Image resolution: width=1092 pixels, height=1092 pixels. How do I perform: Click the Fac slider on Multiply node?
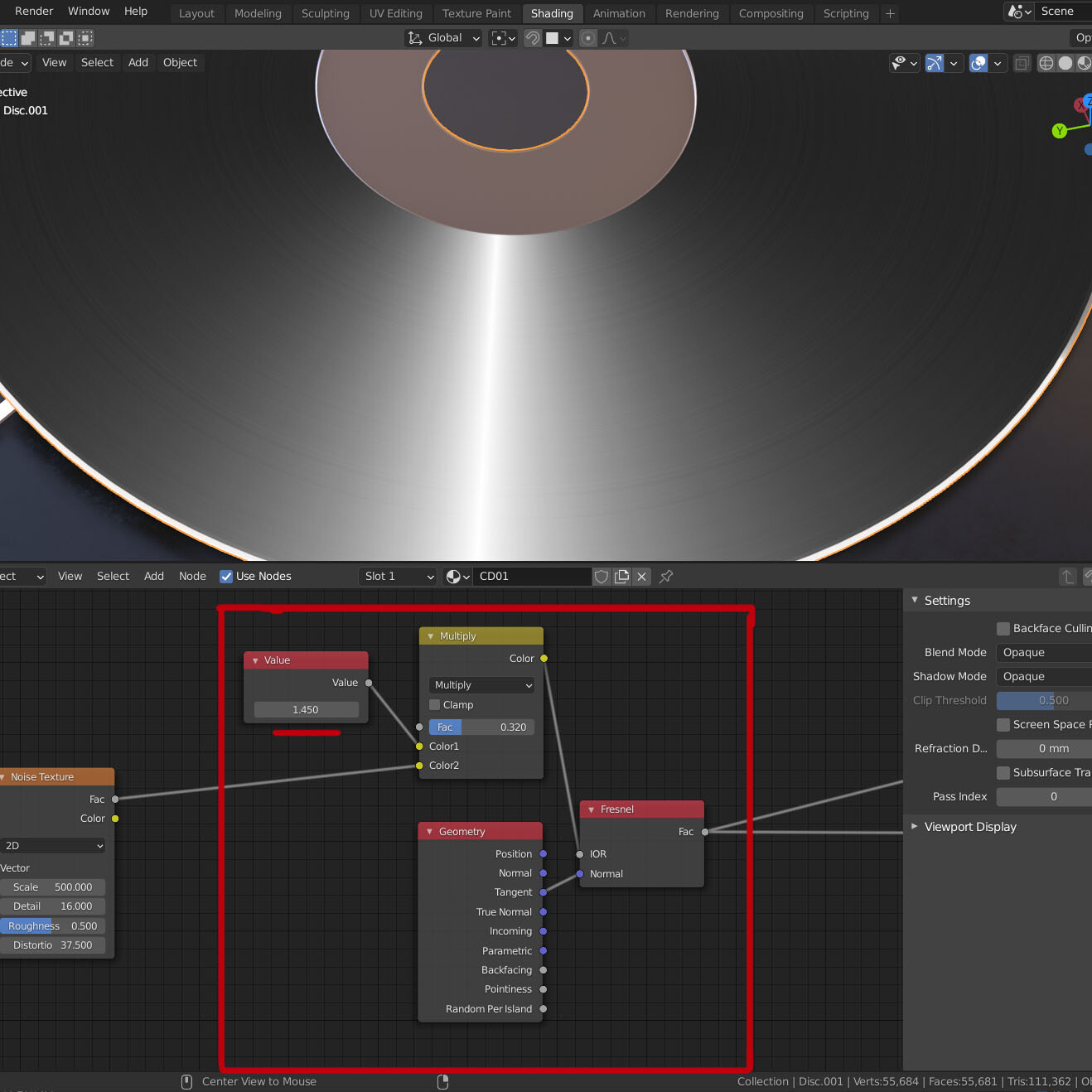point(482,727)
